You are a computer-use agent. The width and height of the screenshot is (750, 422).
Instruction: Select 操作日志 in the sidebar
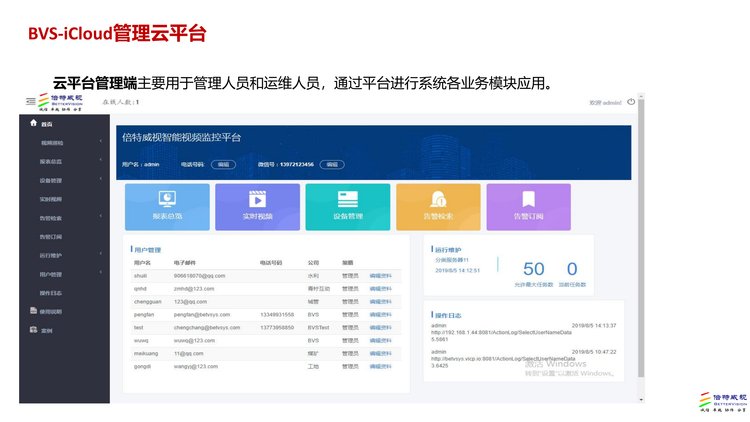(x=51, y=293)
